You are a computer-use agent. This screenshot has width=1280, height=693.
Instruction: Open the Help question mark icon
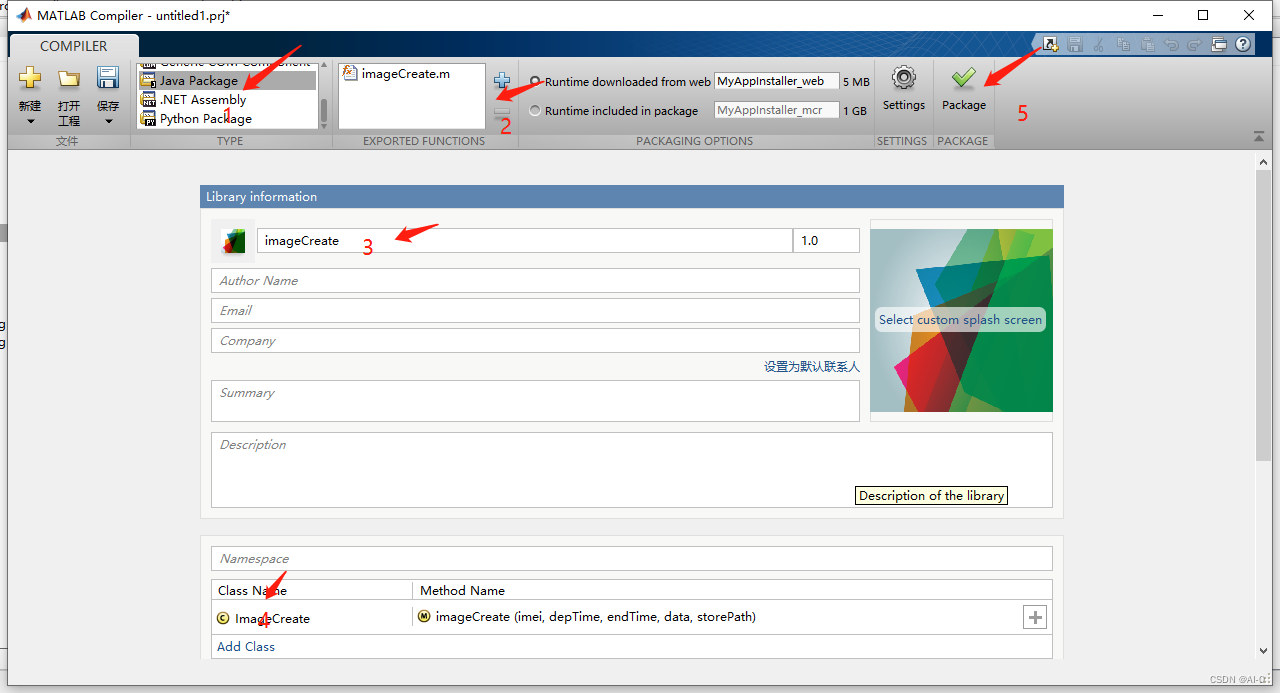click(x=1243, y=44)
